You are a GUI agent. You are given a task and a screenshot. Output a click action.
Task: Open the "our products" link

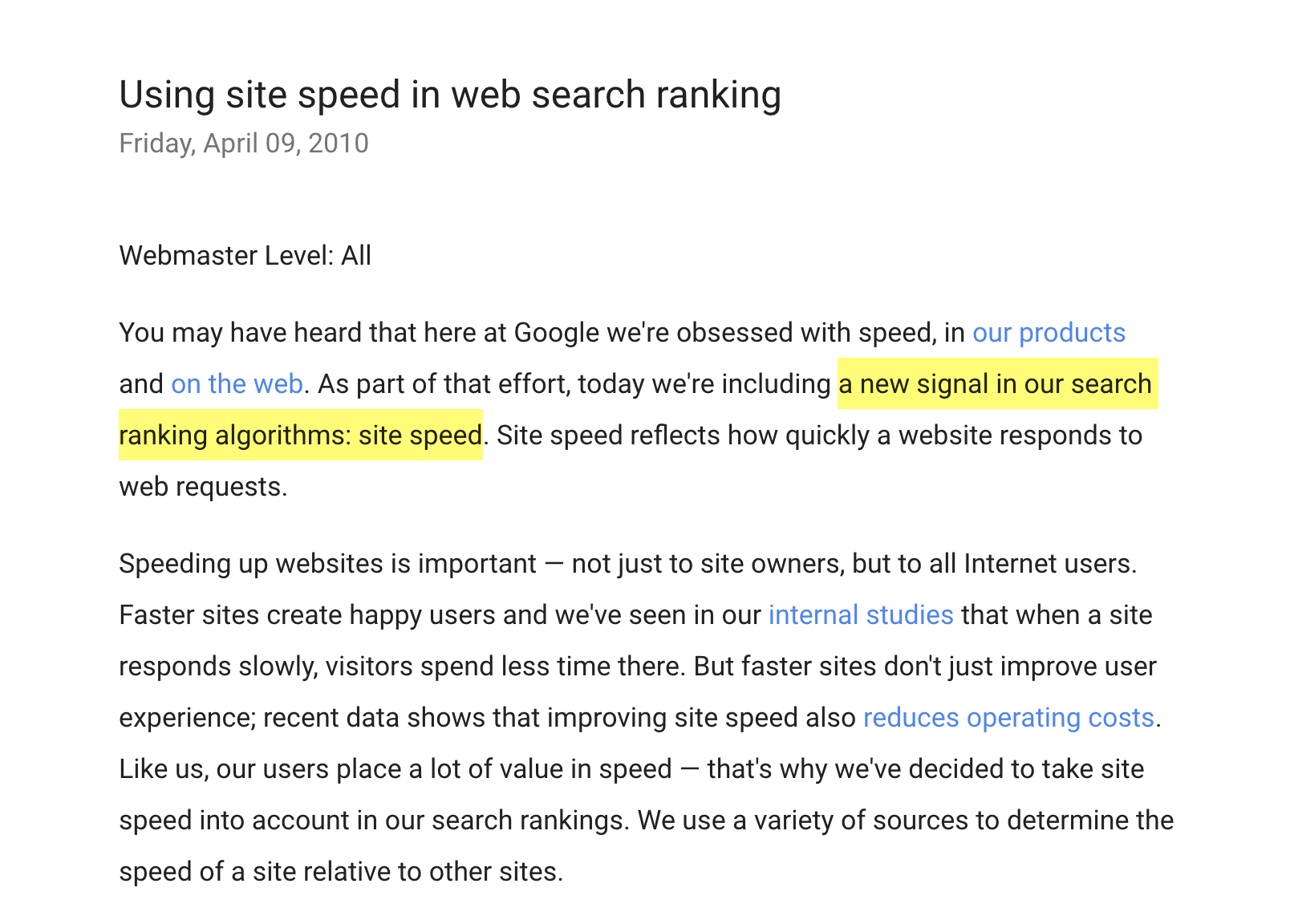1049,333
